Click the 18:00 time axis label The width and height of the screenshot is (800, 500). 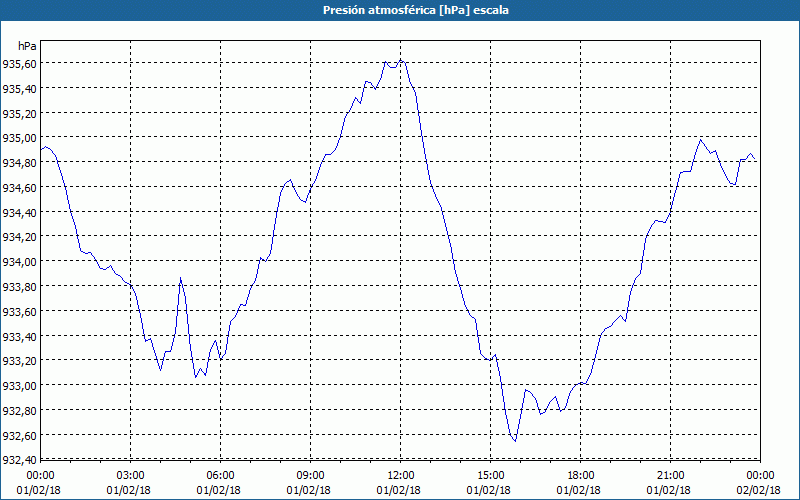coord(579,476)
